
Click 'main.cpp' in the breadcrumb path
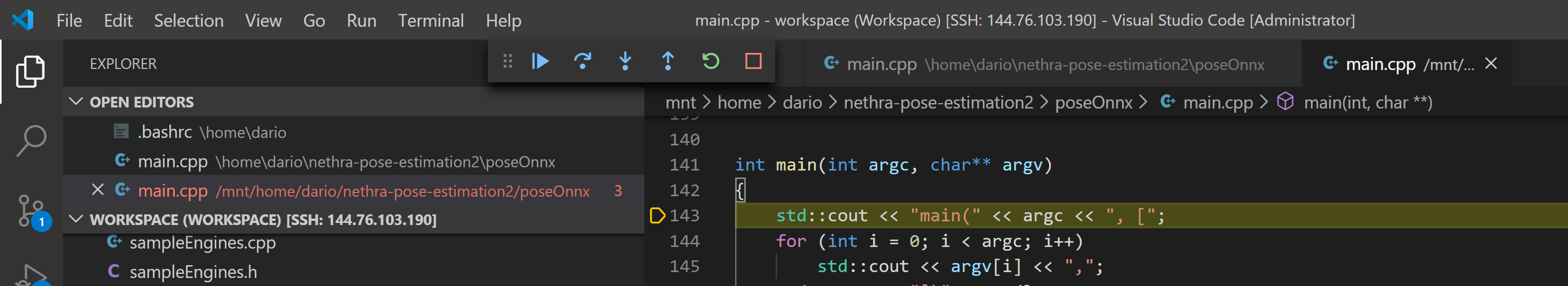coord(1218,102)
